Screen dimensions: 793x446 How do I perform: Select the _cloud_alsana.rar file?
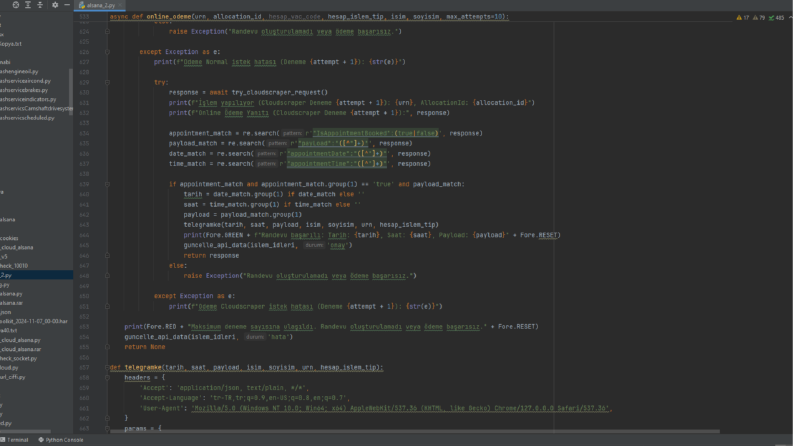click(20, 349)
